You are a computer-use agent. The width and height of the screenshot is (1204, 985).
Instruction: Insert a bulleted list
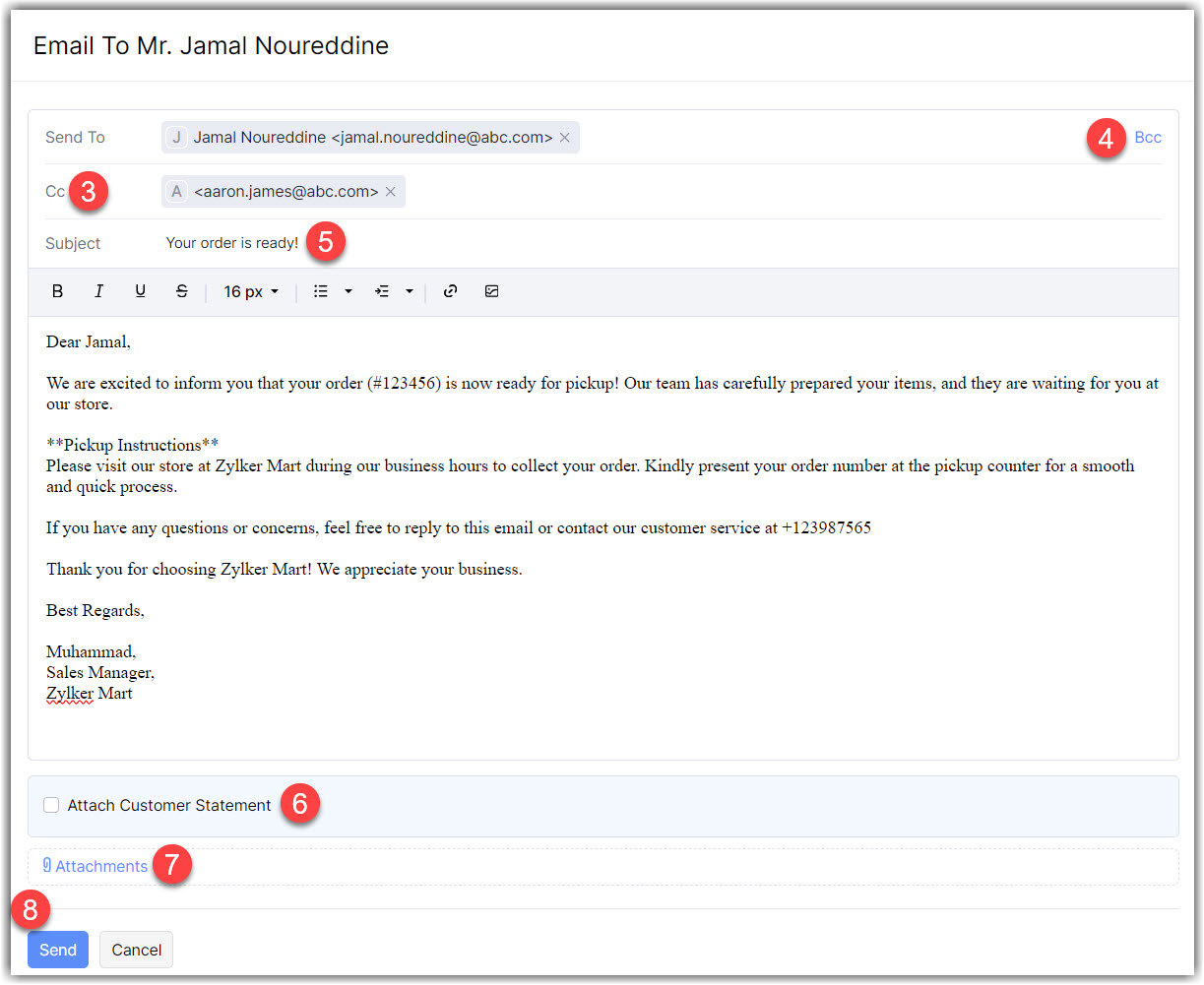321,291
